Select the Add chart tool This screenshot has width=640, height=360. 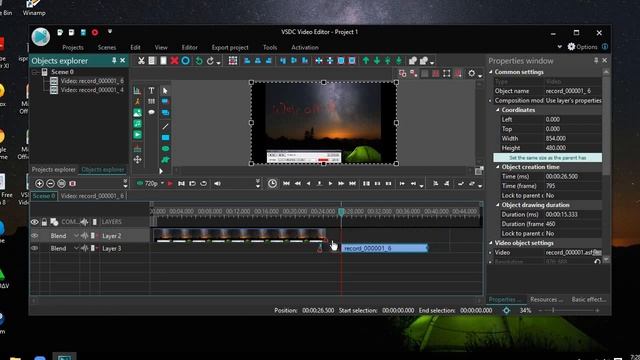pos(138,91)
